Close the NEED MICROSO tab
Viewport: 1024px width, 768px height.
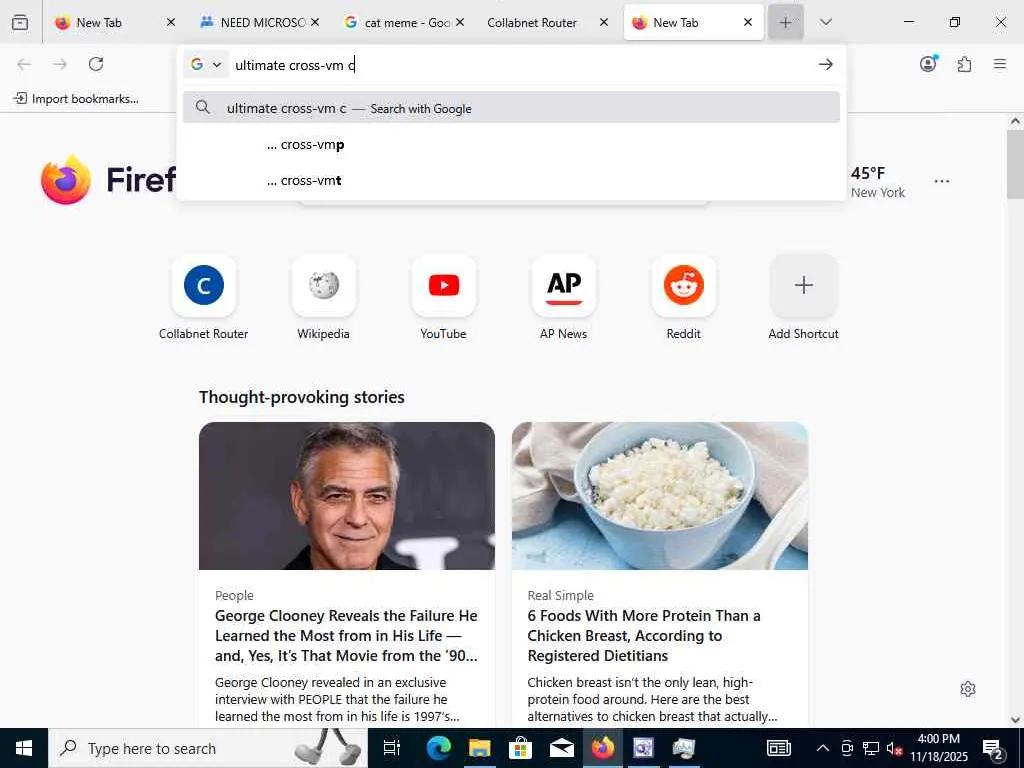point(315,22)
